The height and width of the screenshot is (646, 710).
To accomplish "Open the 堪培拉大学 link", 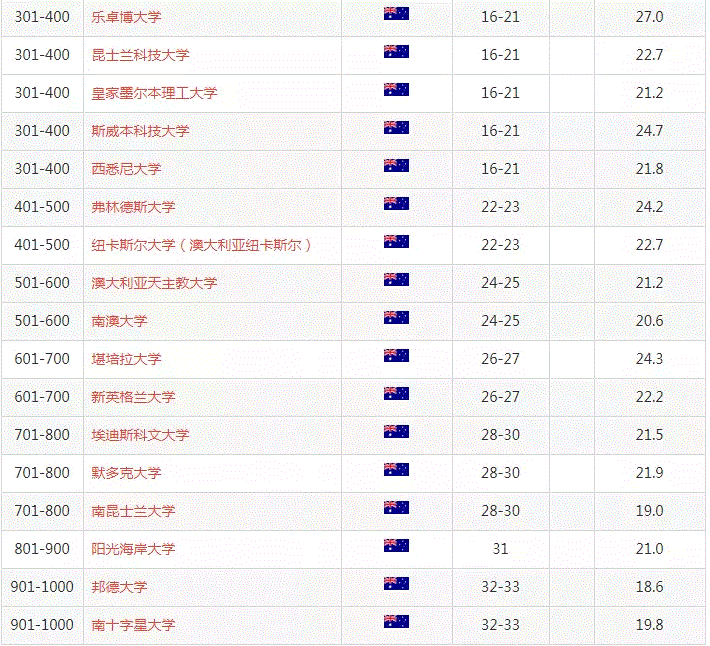I will 126,359.
